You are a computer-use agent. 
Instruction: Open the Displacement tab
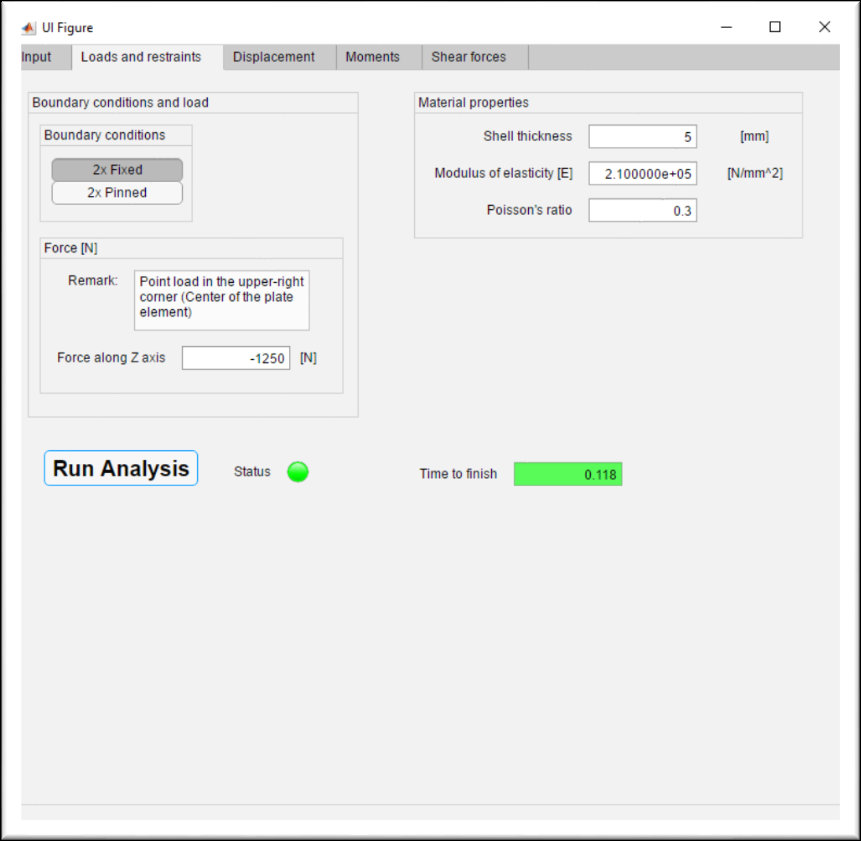(x=274, y=57)
